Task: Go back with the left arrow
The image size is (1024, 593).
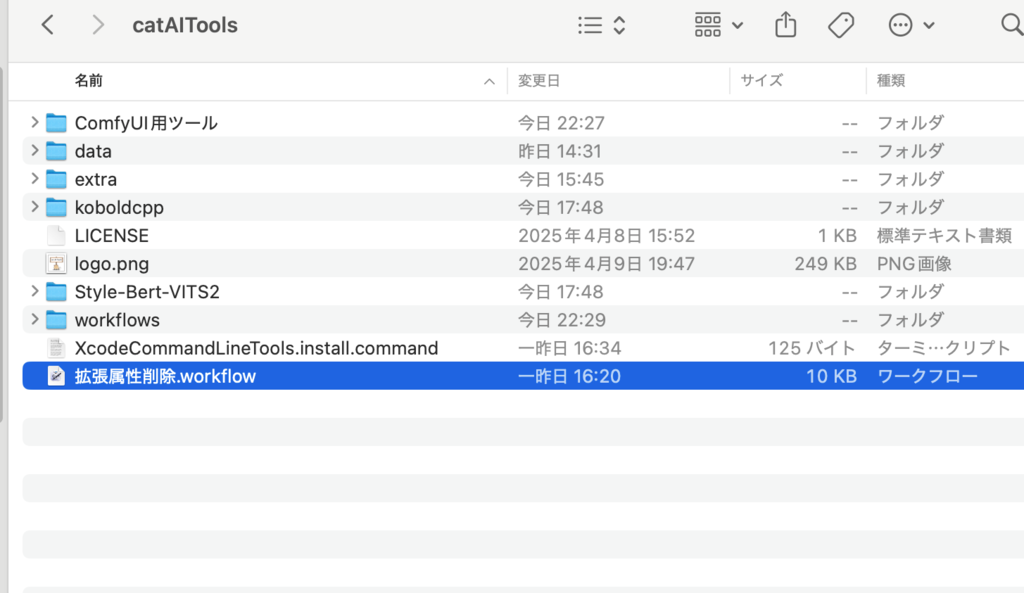Action: 48,25
